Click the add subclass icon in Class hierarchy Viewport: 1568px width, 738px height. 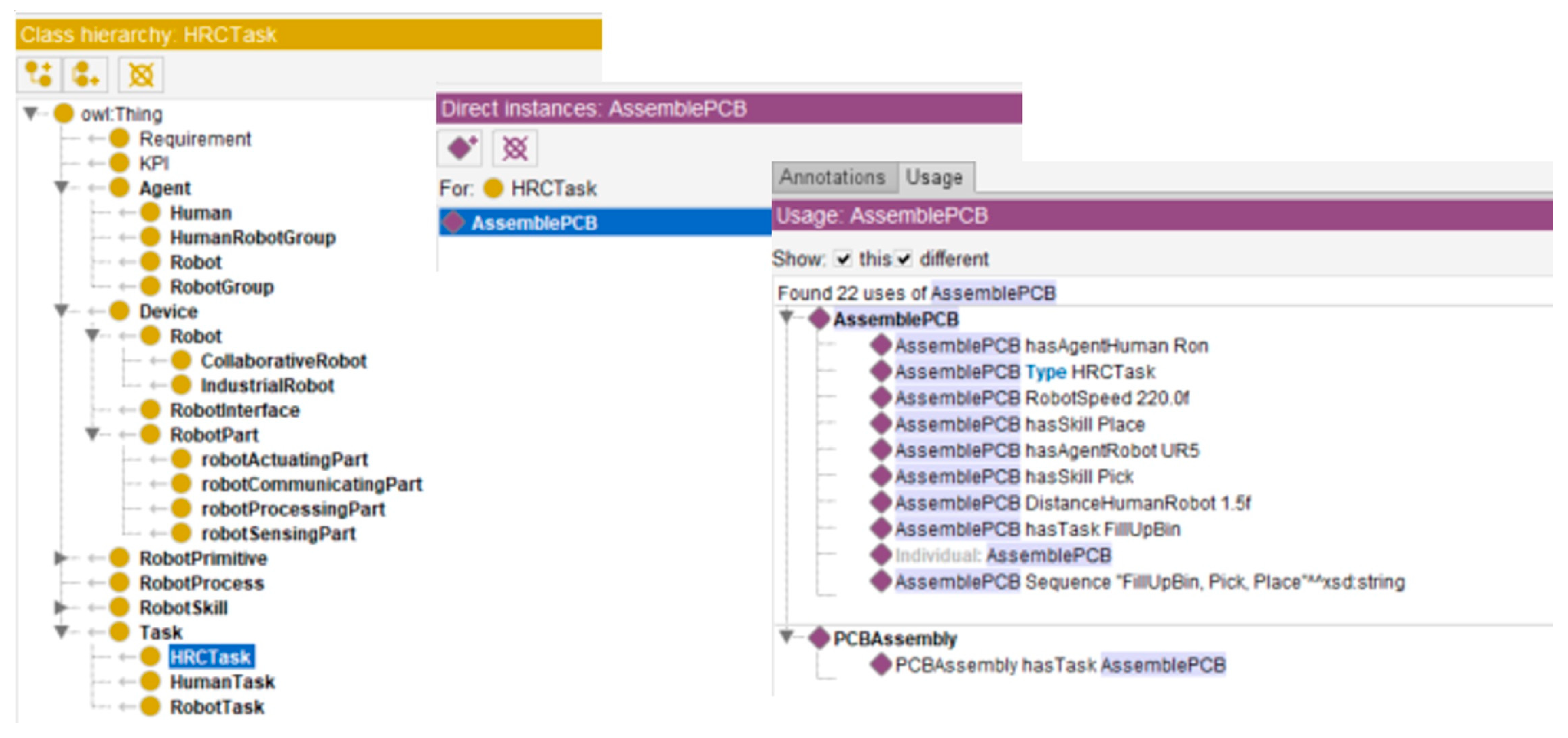[x=38, y=75]
